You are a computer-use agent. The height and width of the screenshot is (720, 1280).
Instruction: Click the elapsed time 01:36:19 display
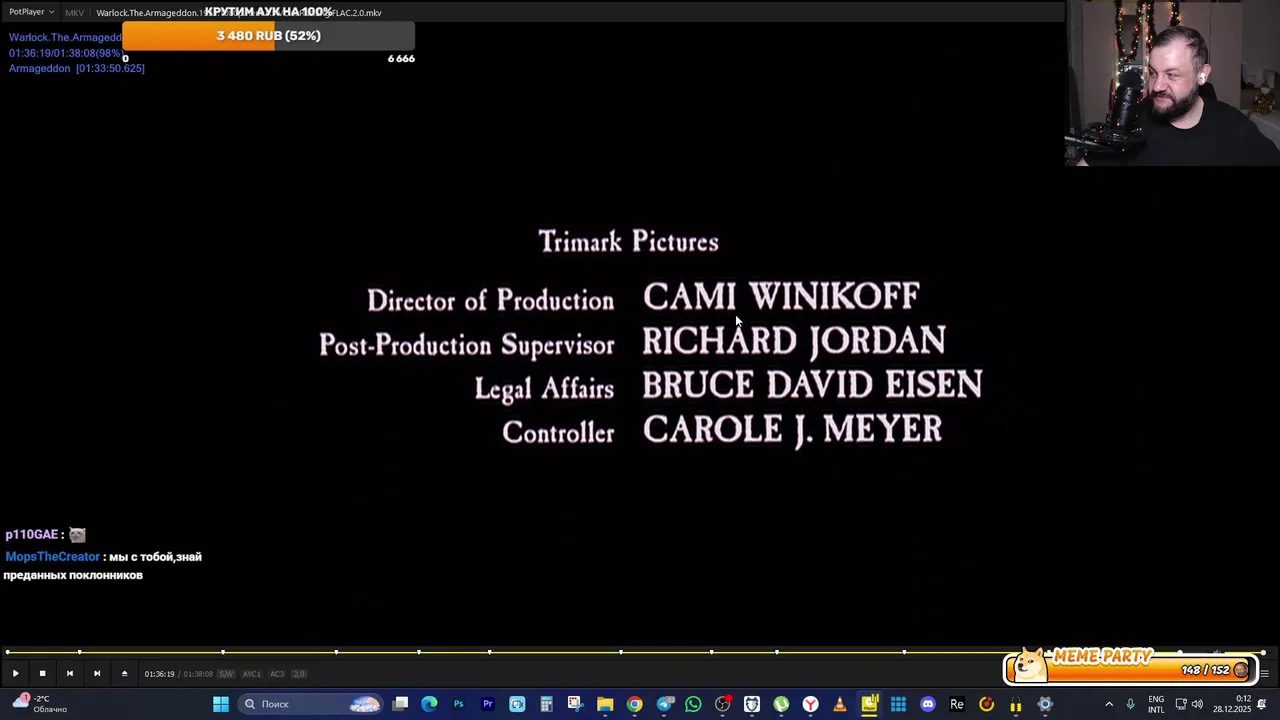[x=159, y=674]
